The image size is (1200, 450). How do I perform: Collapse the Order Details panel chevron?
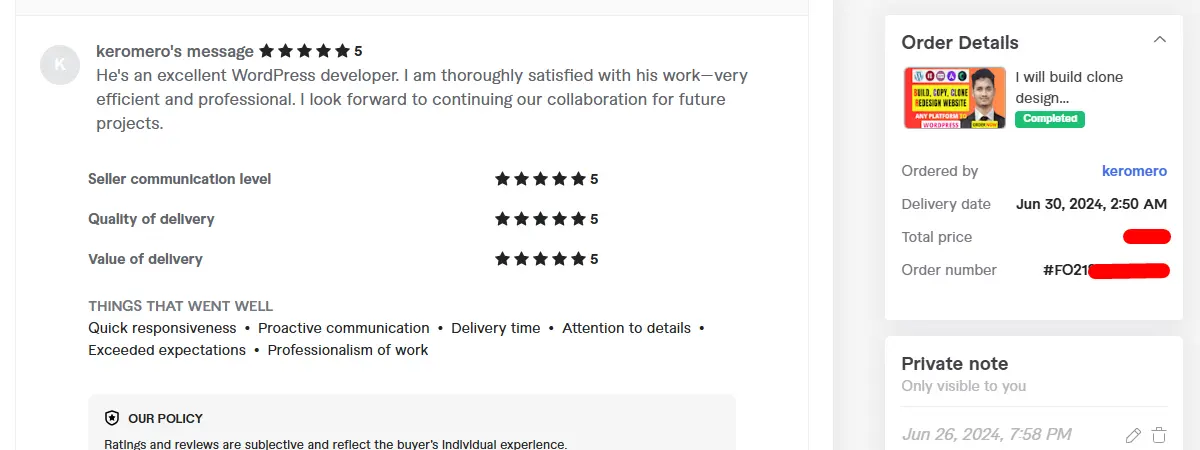click(1159, 41)
